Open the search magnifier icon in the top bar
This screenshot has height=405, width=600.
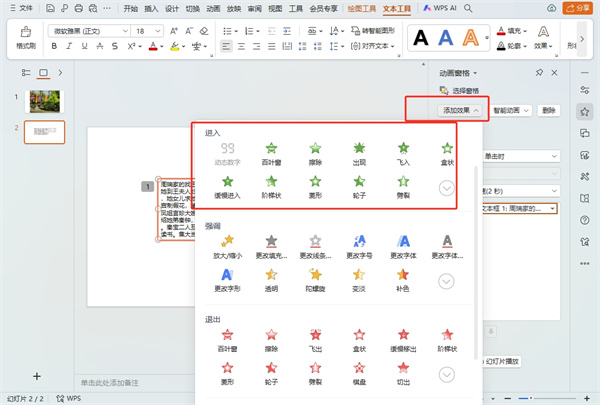coord(468,8)
